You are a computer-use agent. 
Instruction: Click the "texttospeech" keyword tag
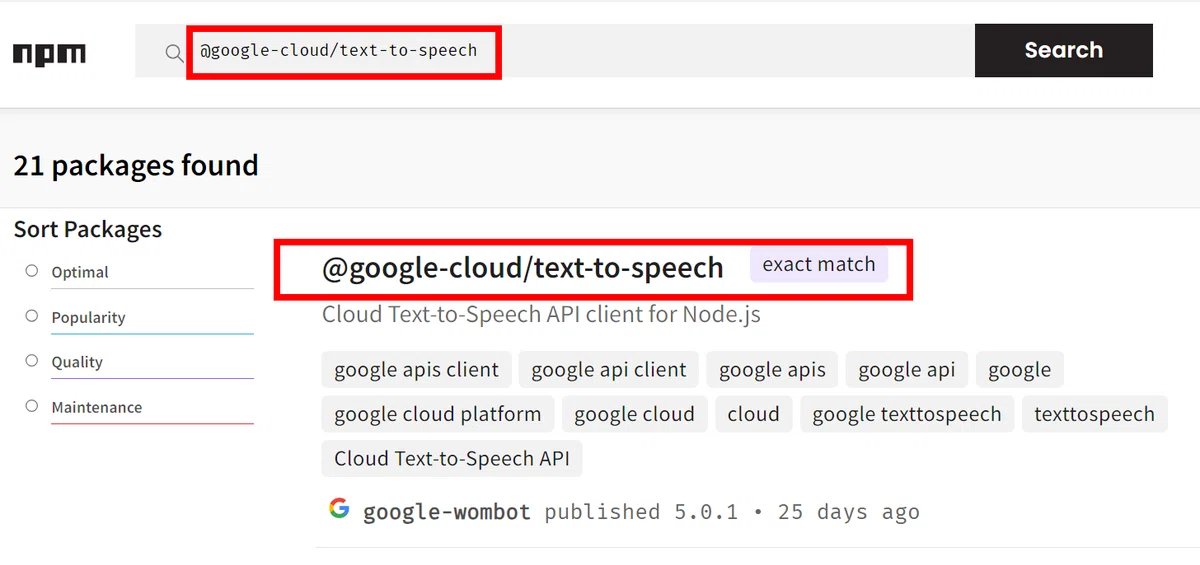pos(1094,414)
